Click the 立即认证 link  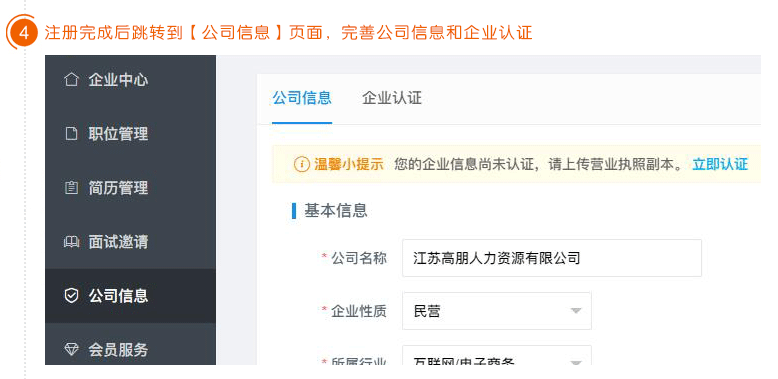coord(720,164)
